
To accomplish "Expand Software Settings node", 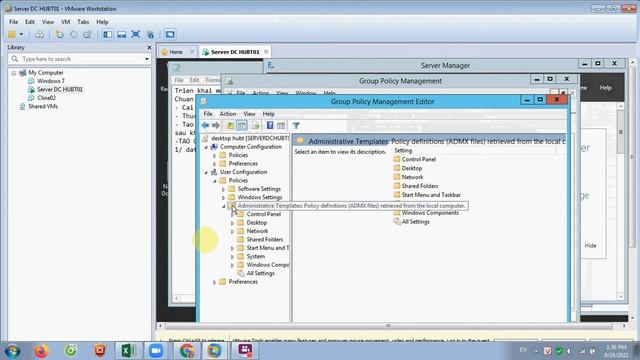I will 223,189.
